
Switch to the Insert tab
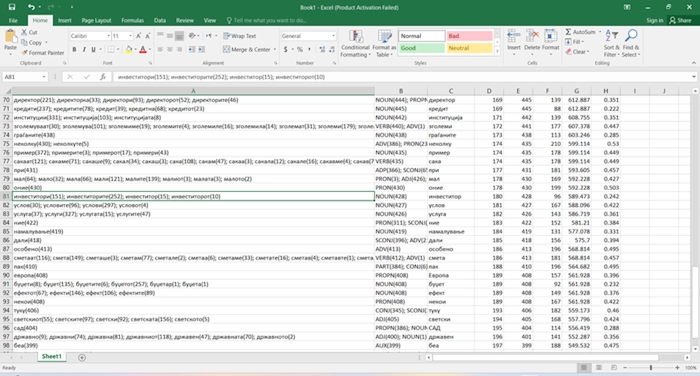64,20
